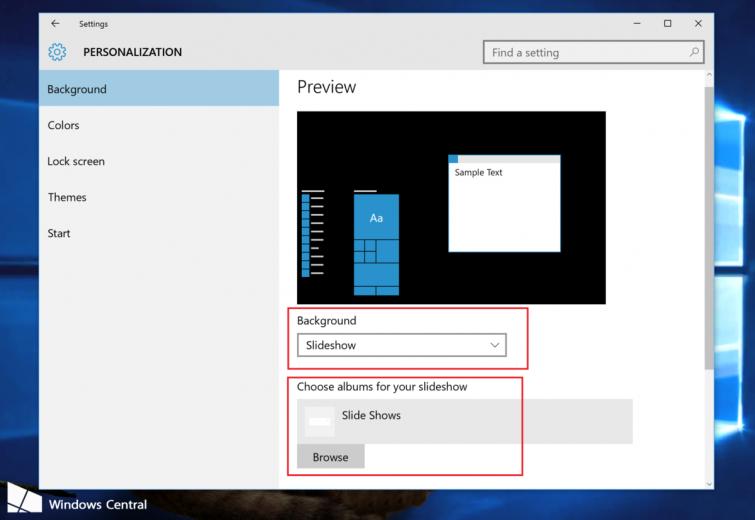Click the Slide Shows folder thumbnail
Screen dimensions: 755x520
[320, 421]
